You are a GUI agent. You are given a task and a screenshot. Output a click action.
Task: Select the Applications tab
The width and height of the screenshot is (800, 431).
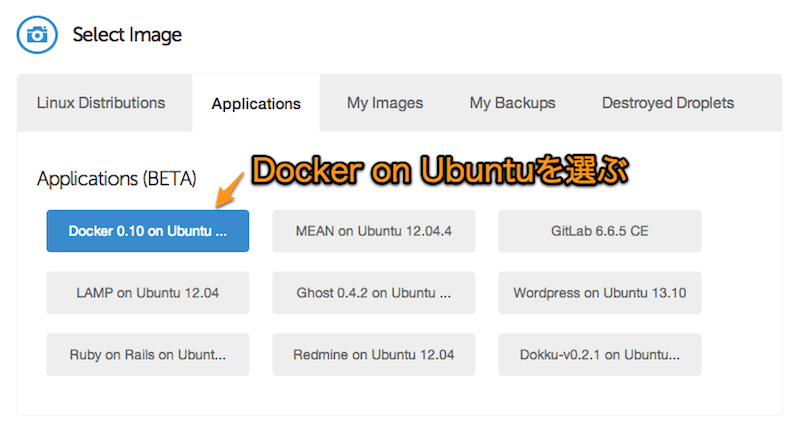tap(256, 104)
